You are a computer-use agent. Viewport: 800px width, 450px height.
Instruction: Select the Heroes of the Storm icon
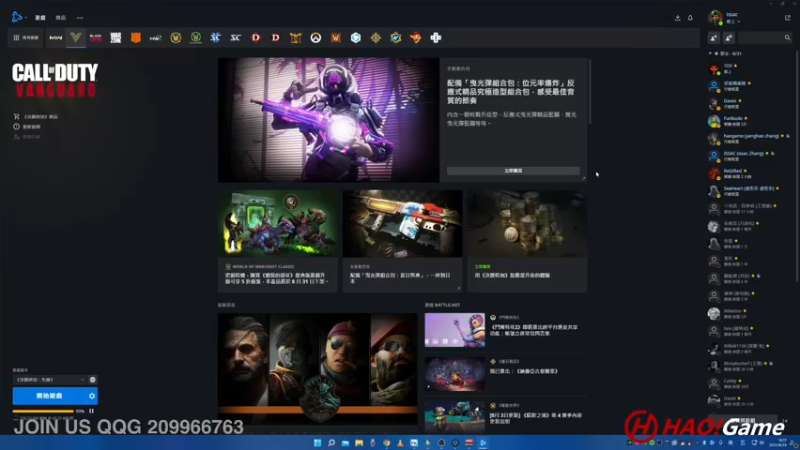356,38
